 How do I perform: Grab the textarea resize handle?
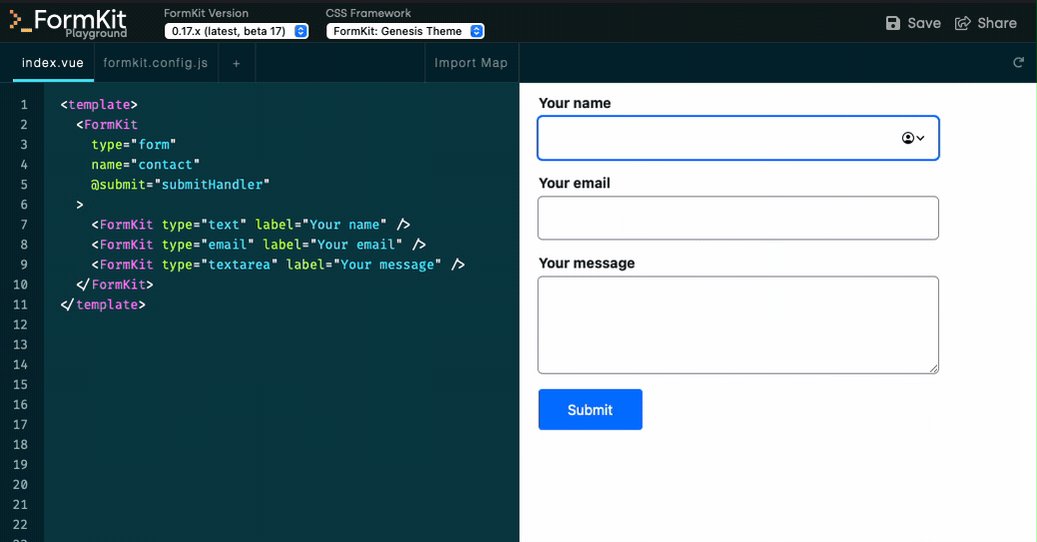pos(933,368)
